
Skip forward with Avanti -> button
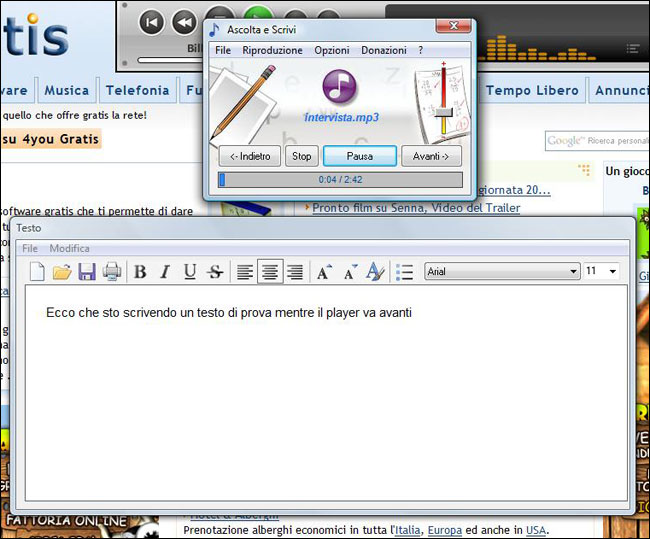click(431, 156)
